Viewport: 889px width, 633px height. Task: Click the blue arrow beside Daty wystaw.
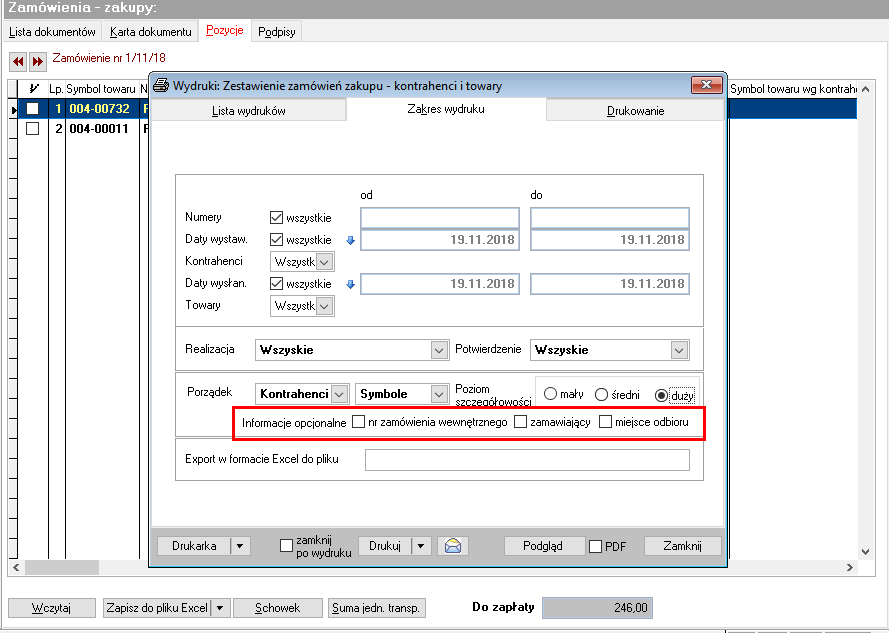(x=350, y=240)
